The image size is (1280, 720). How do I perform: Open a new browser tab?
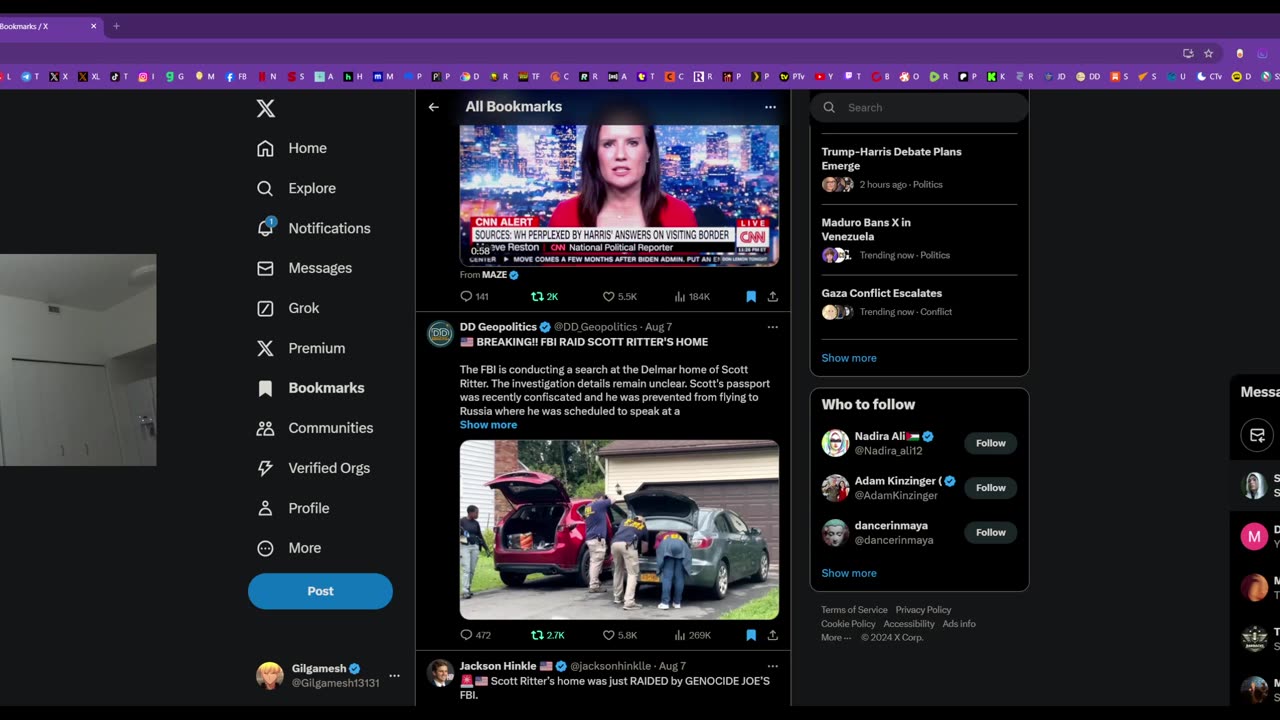tap(116, 26)
